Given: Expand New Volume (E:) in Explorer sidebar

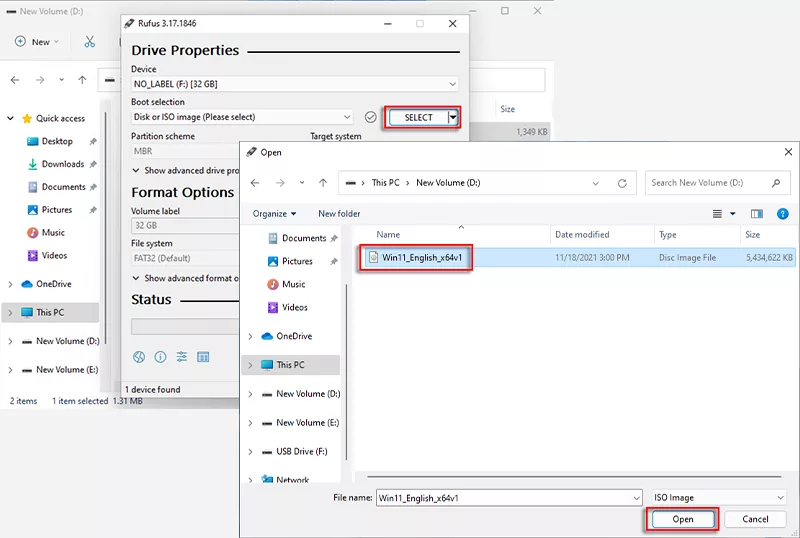Looking at the screenshot, I should coord(10,370).
